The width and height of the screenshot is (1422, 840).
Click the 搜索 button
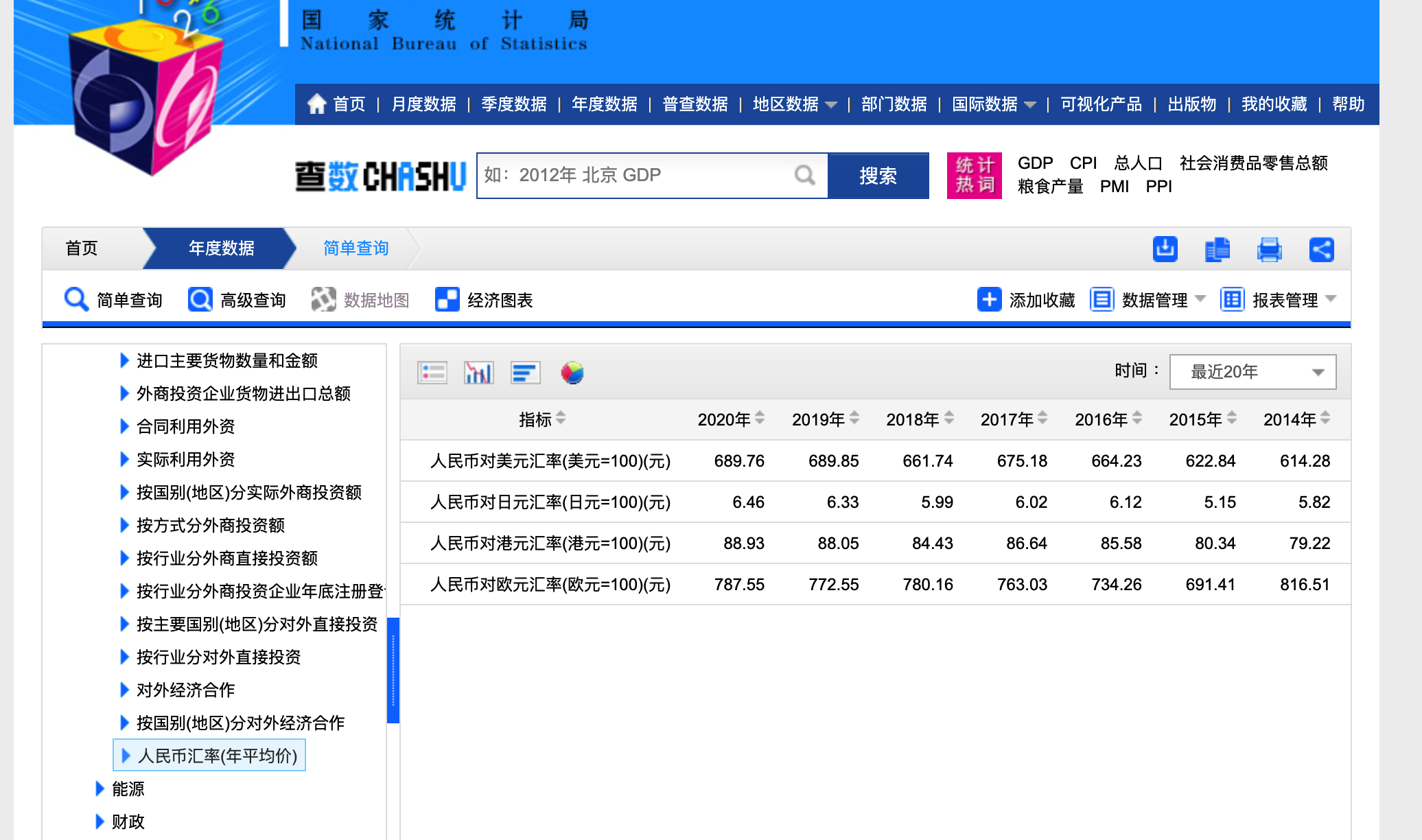tap(878, 176)
